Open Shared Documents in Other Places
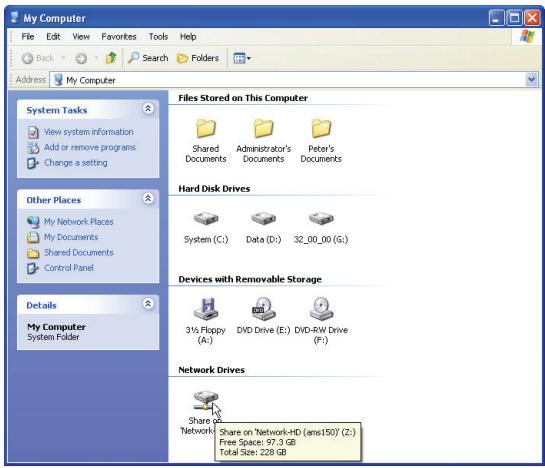 point(79,252)
